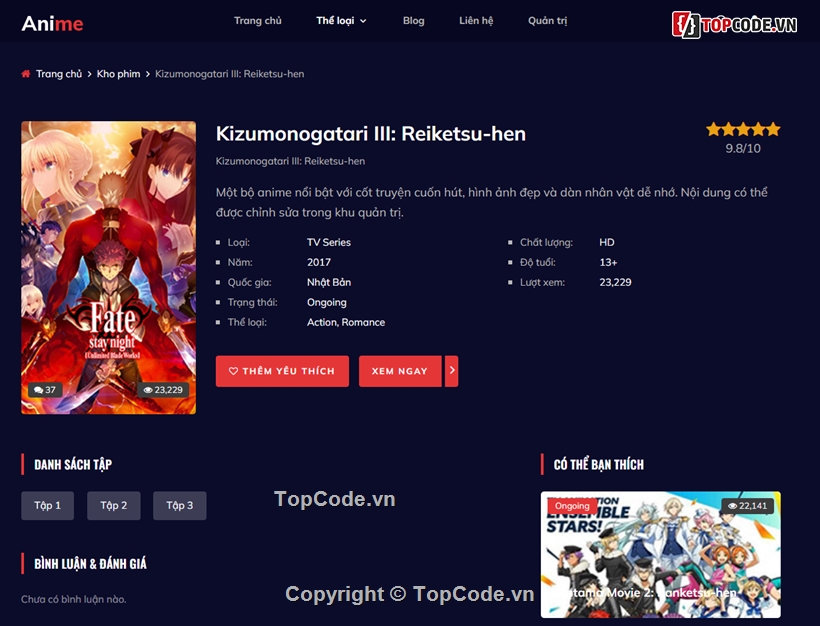Expand the Thể loại dropdown menu

tap(341, 21)
